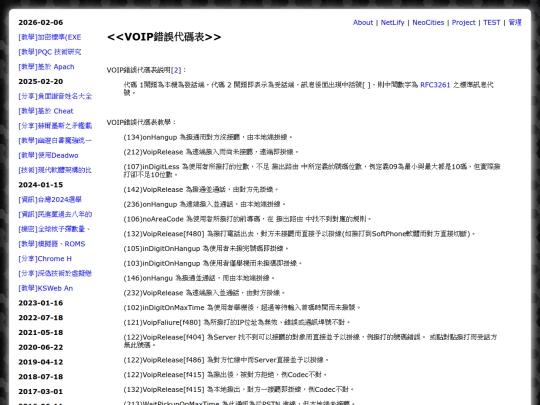The width and height of the screenshot is (540, 405).
Task: Open the [教學]基於 Cheat sidebar link
Action: click(x=46, y=111)
